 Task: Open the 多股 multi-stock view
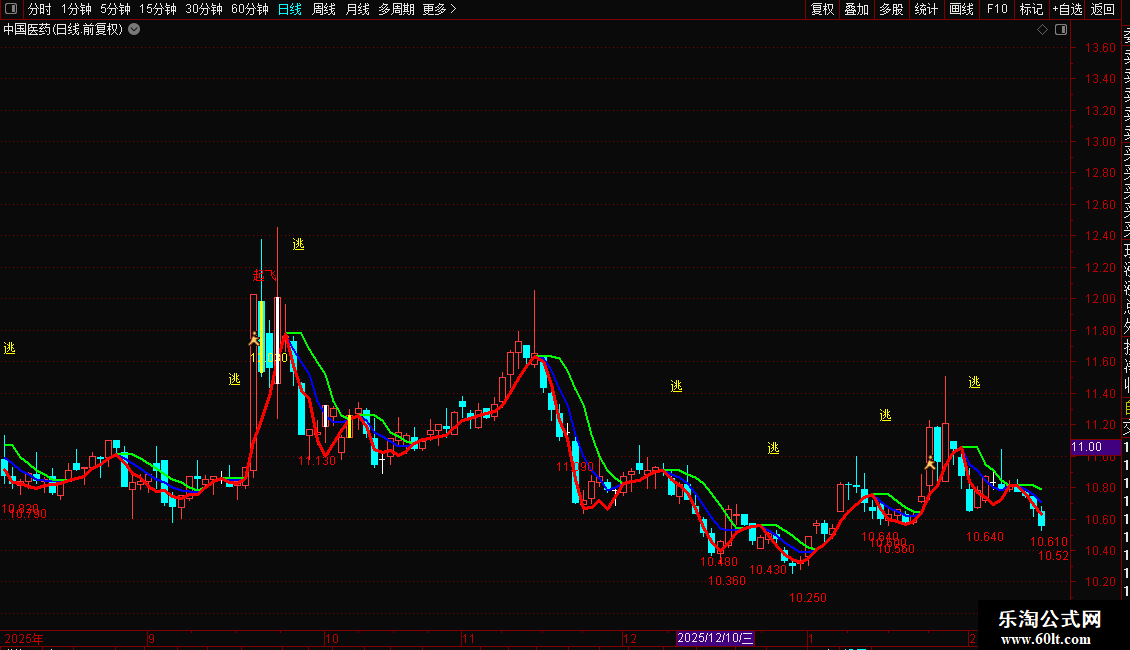[x=891, y=9]
